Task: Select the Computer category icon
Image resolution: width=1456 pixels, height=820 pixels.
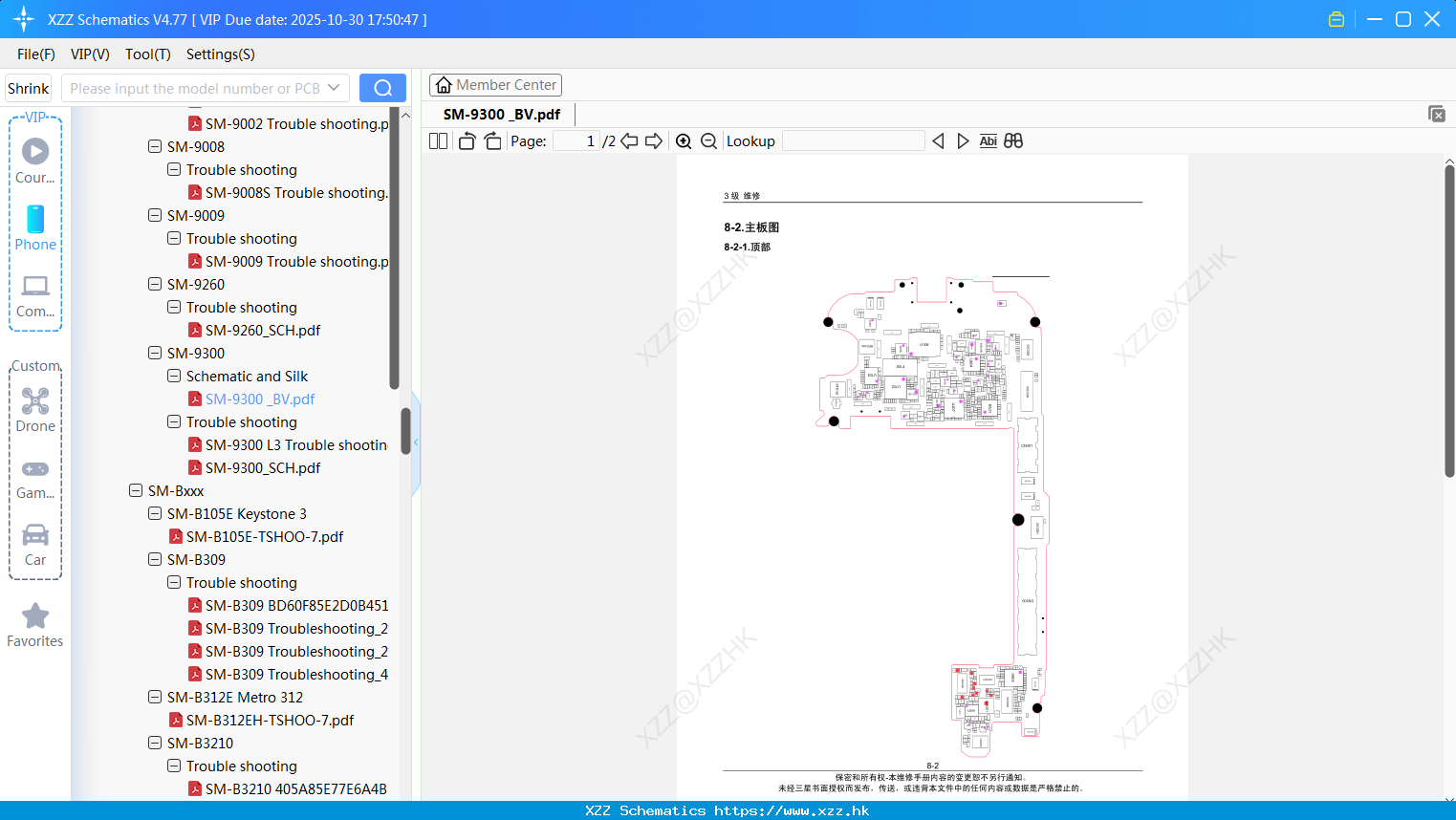Action: click(x=35, y=286)
